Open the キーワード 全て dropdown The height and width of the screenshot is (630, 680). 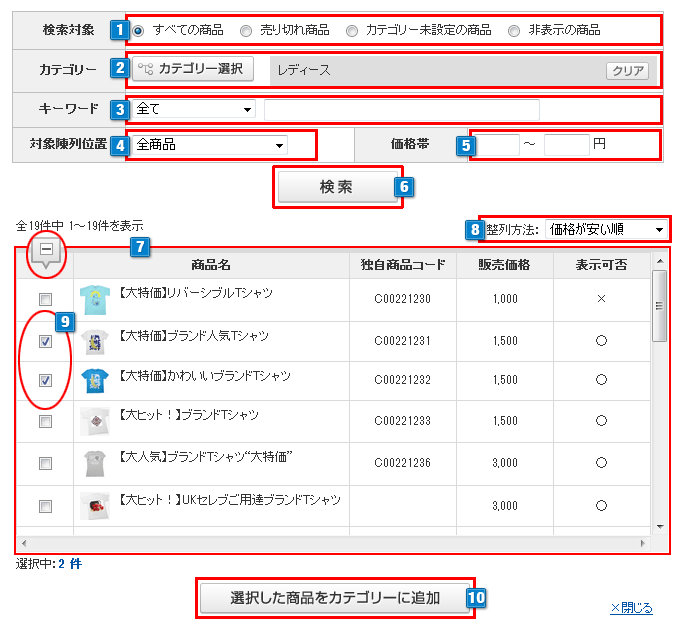coord(193,109)
